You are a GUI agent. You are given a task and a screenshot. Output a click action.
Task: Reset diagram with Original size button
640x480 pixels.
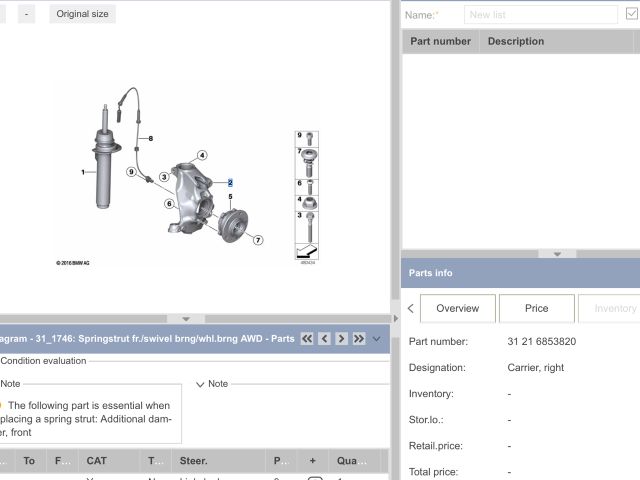coord(82,14)
